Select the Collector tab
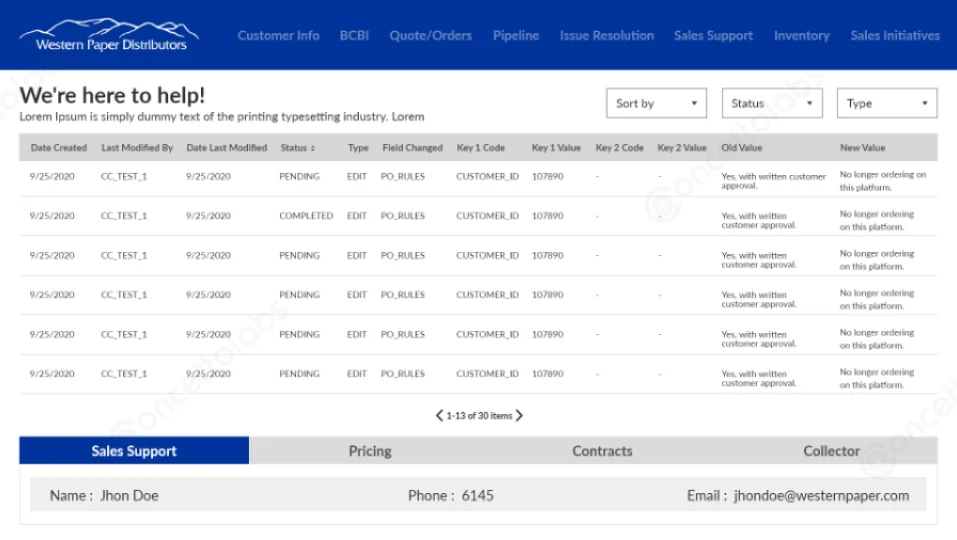 pyautogui.click(x=831, y=451)
